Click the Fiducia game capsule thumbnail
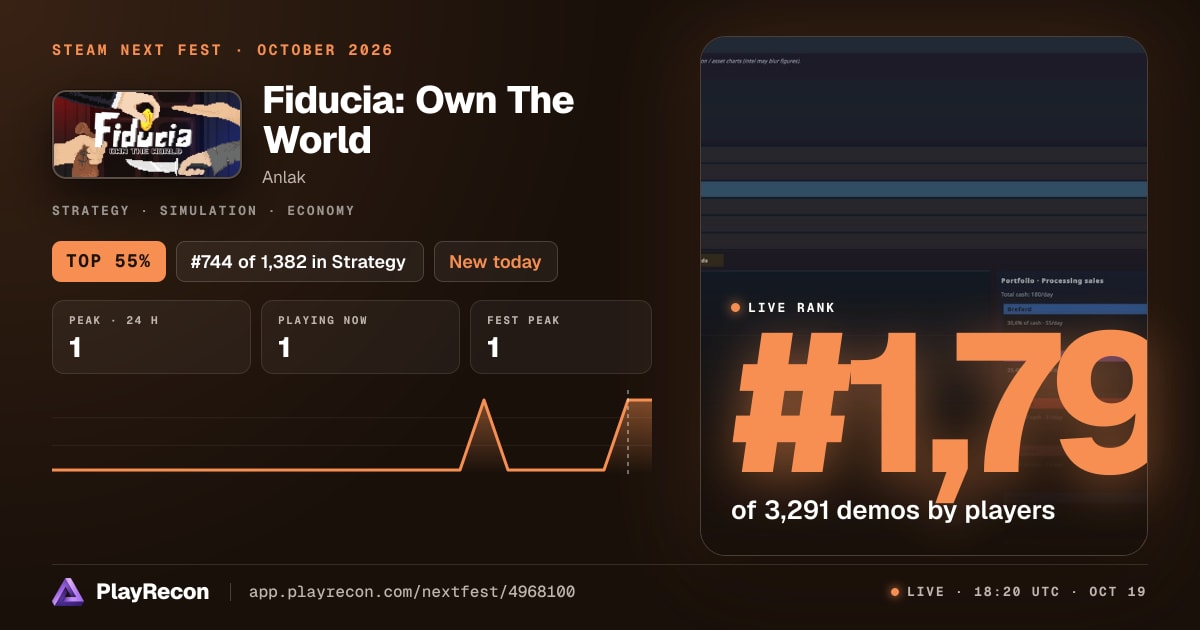The height and width of the screenshot is (630, 1200). tap(147, 135)
